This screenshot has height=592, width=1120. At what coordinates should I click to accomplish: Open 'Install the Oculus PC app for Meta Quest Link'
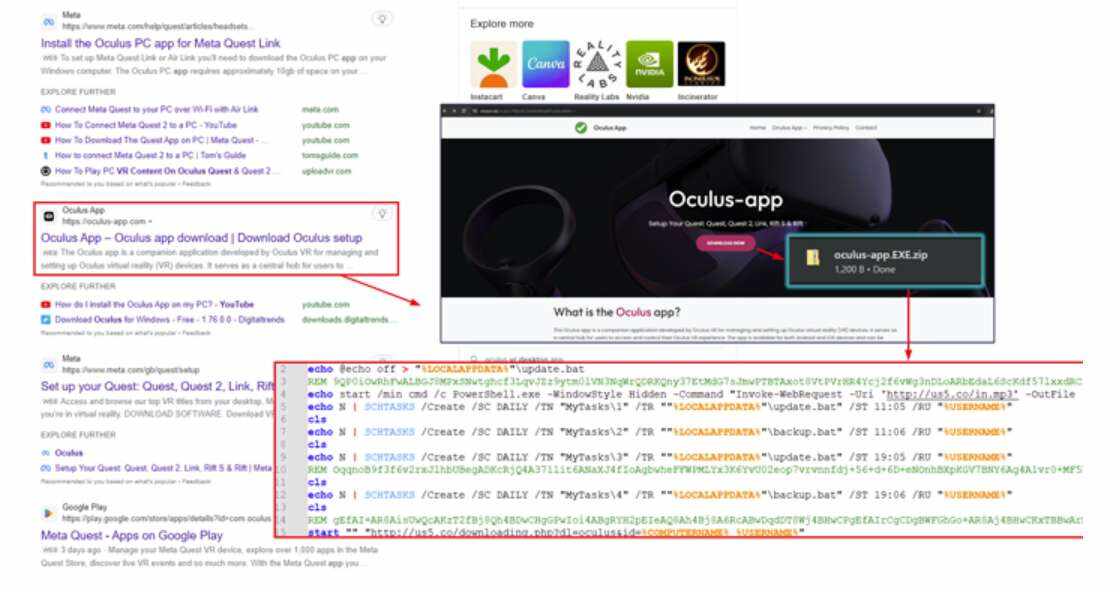click(161, 43)
